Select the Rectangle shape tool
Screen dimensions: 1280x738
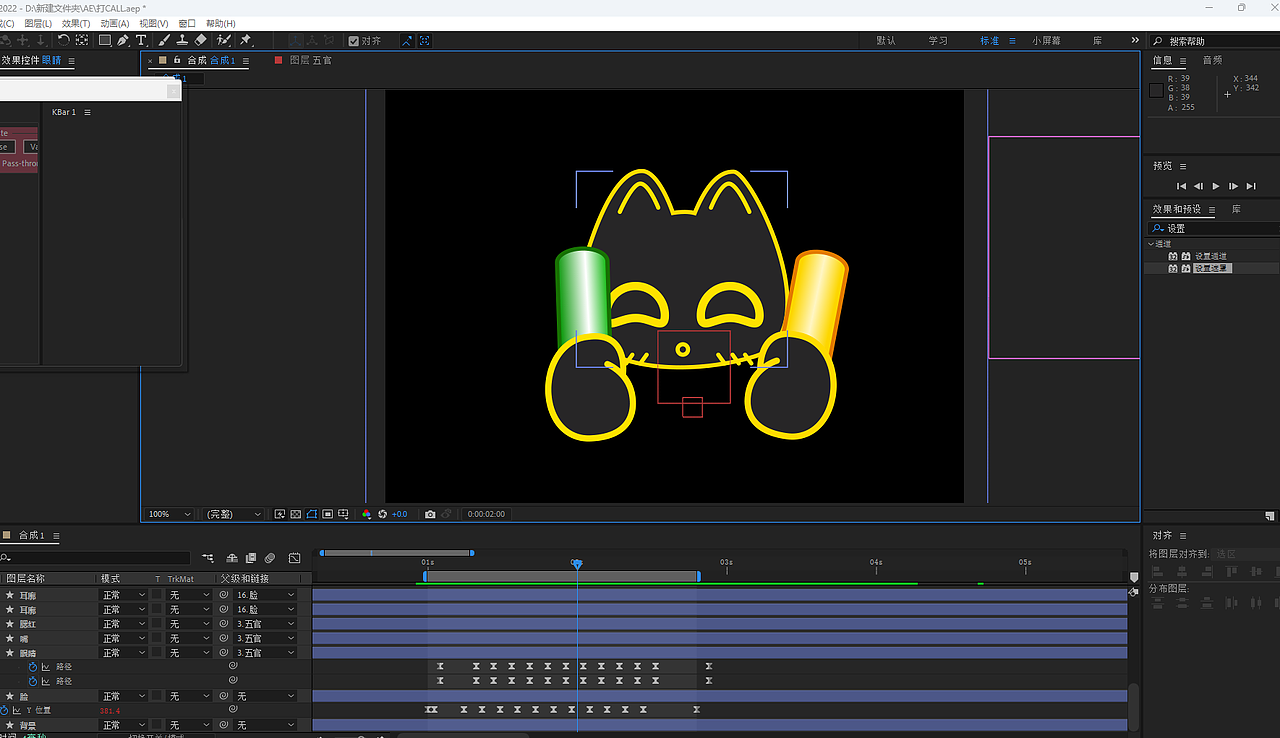pos(104,41)
